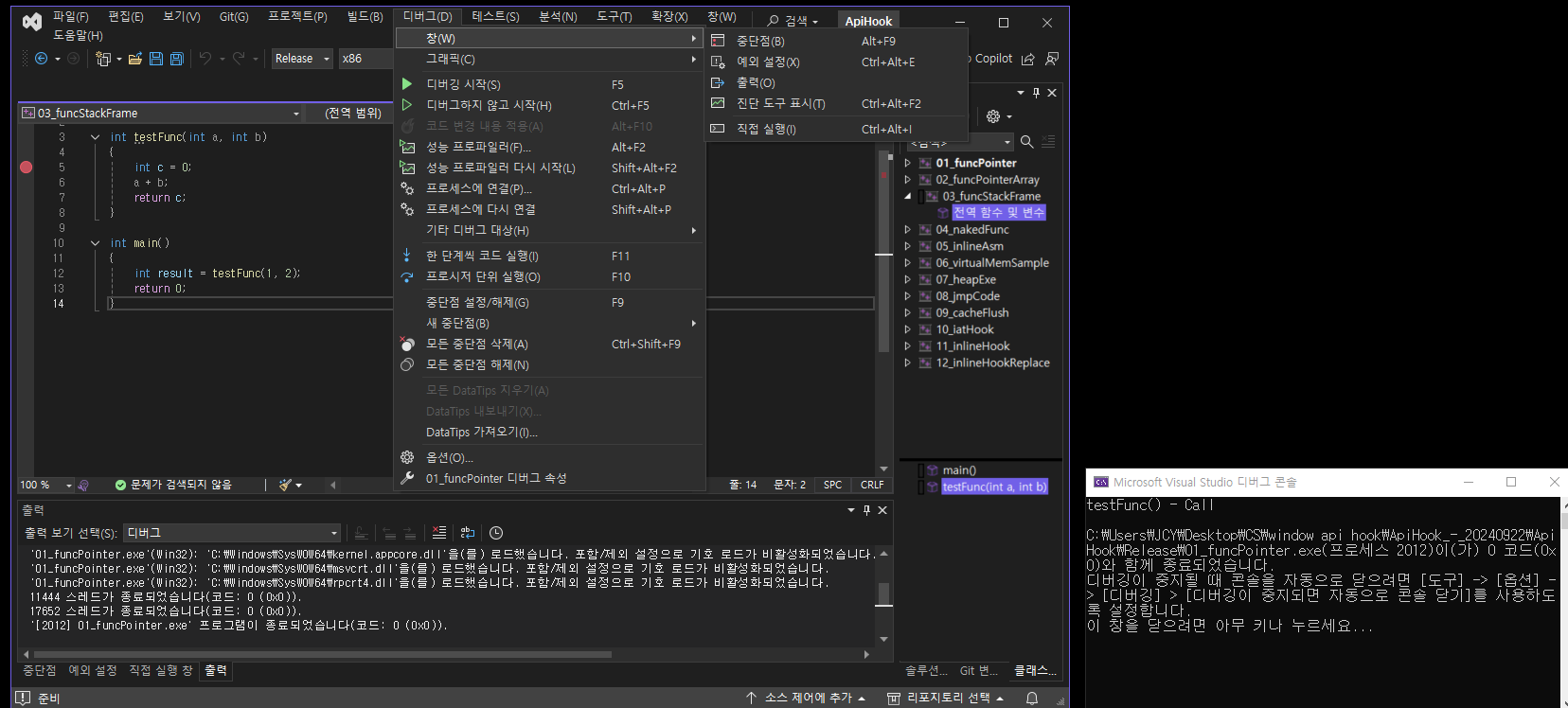Screen dimensions: 1568x708
Task: Open the 03_funcStackFrame scope dropdown
Action: point(162,114)
